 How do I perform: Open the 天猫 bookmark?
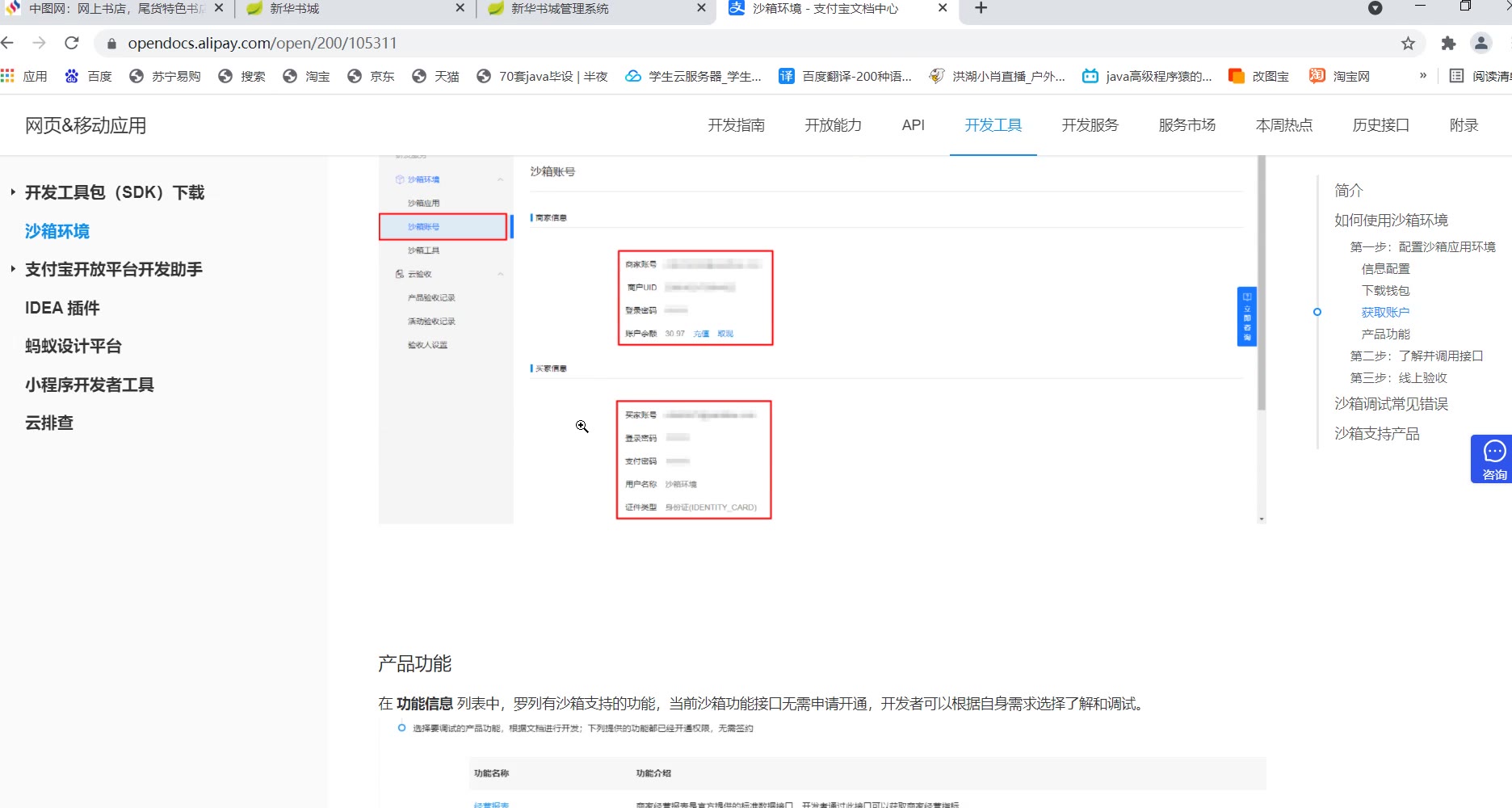(435, 76)
